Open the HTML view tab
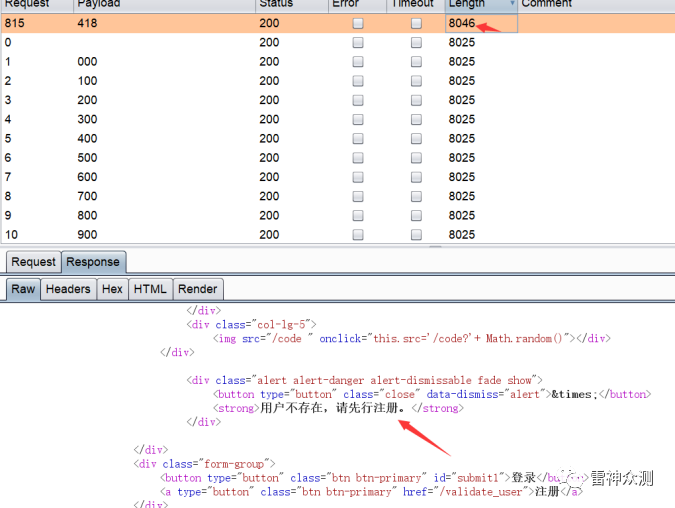Screen dimensions: 675x508 click(150, 289)
